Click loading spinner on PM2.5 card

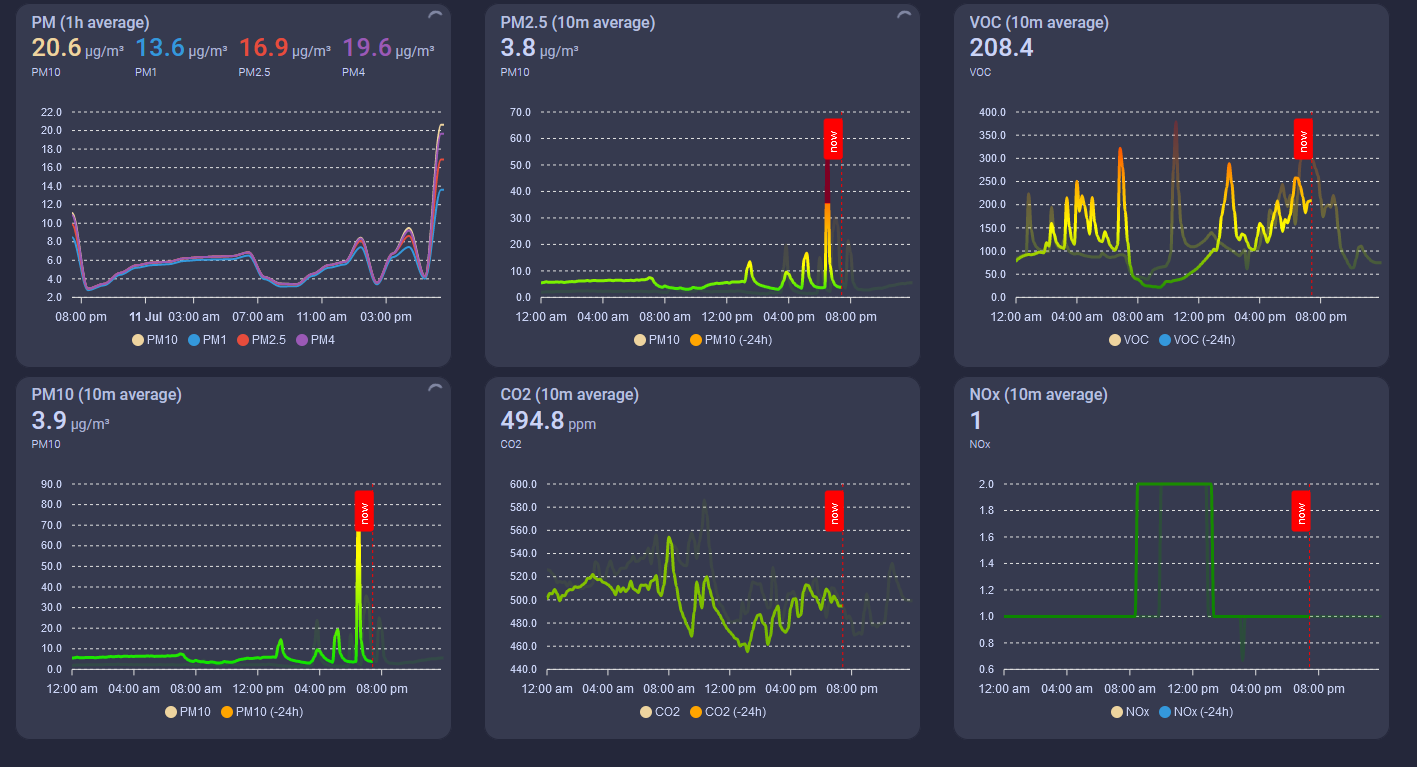904,17
